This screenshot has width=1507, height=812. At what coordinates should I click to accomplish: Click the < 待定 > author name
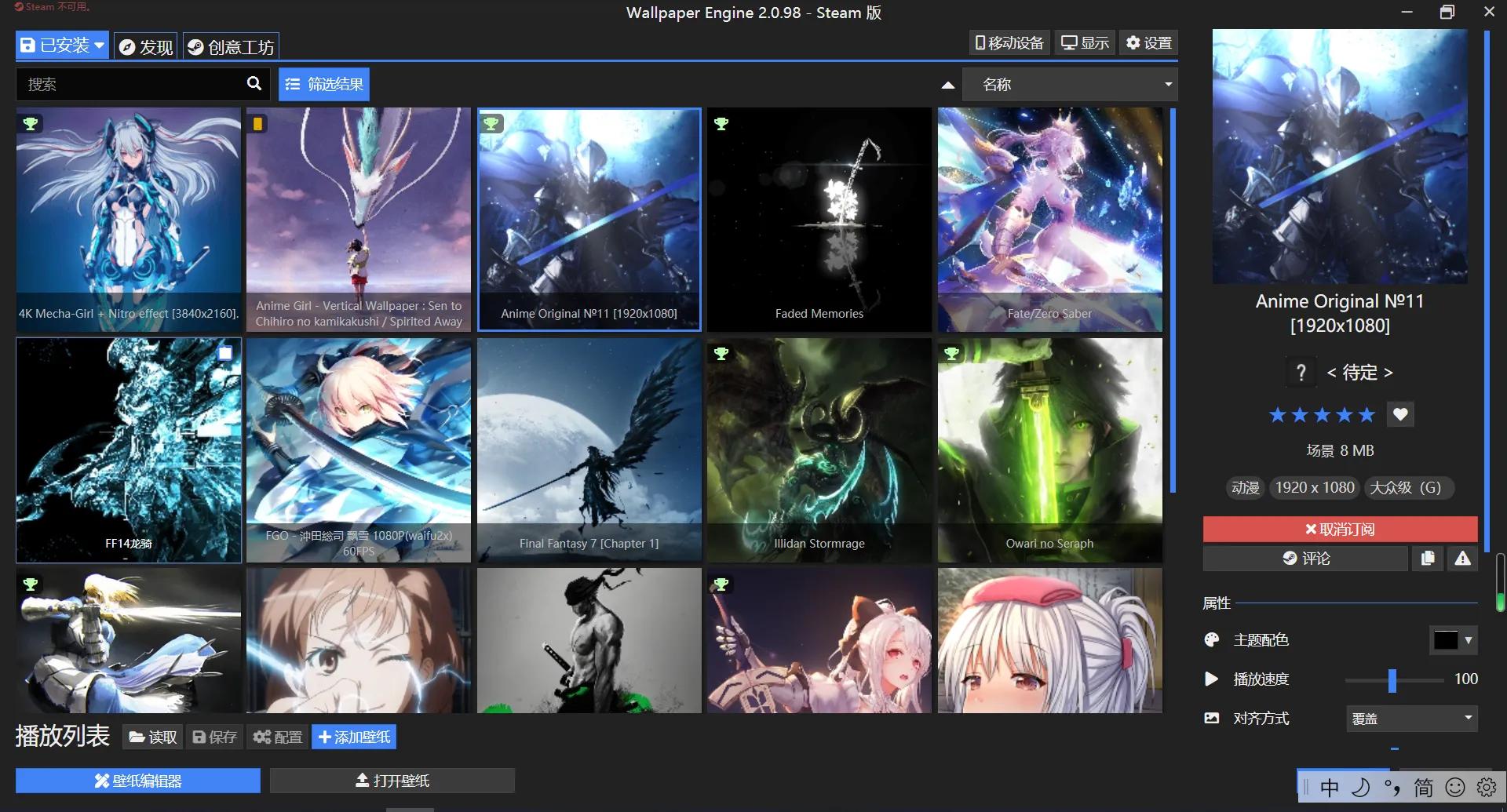point(1359,372)
